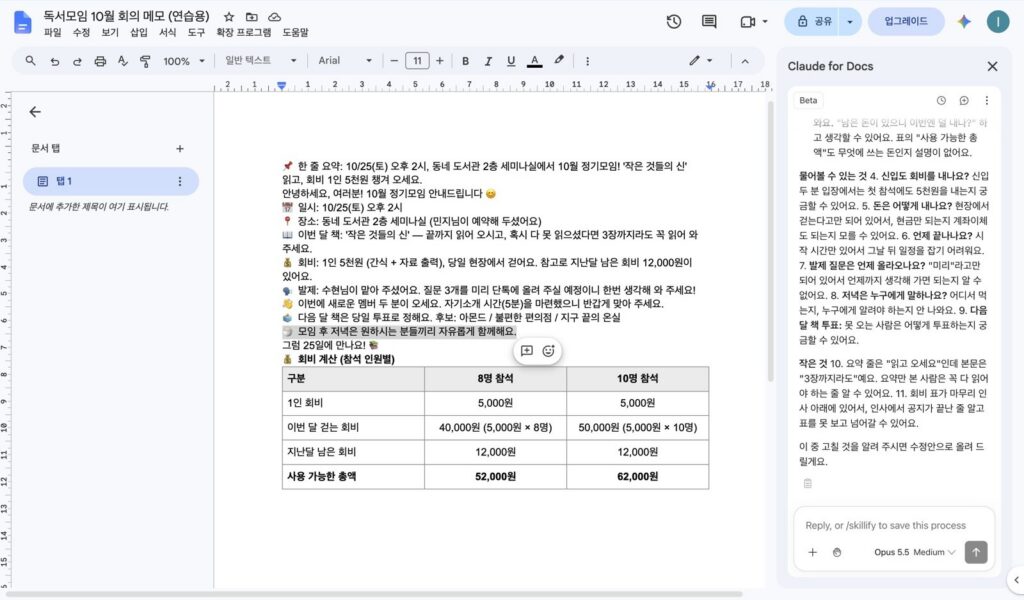Close the Claude for Docs panel
The width and height of the screenshot is (1024, 600).
992,66
